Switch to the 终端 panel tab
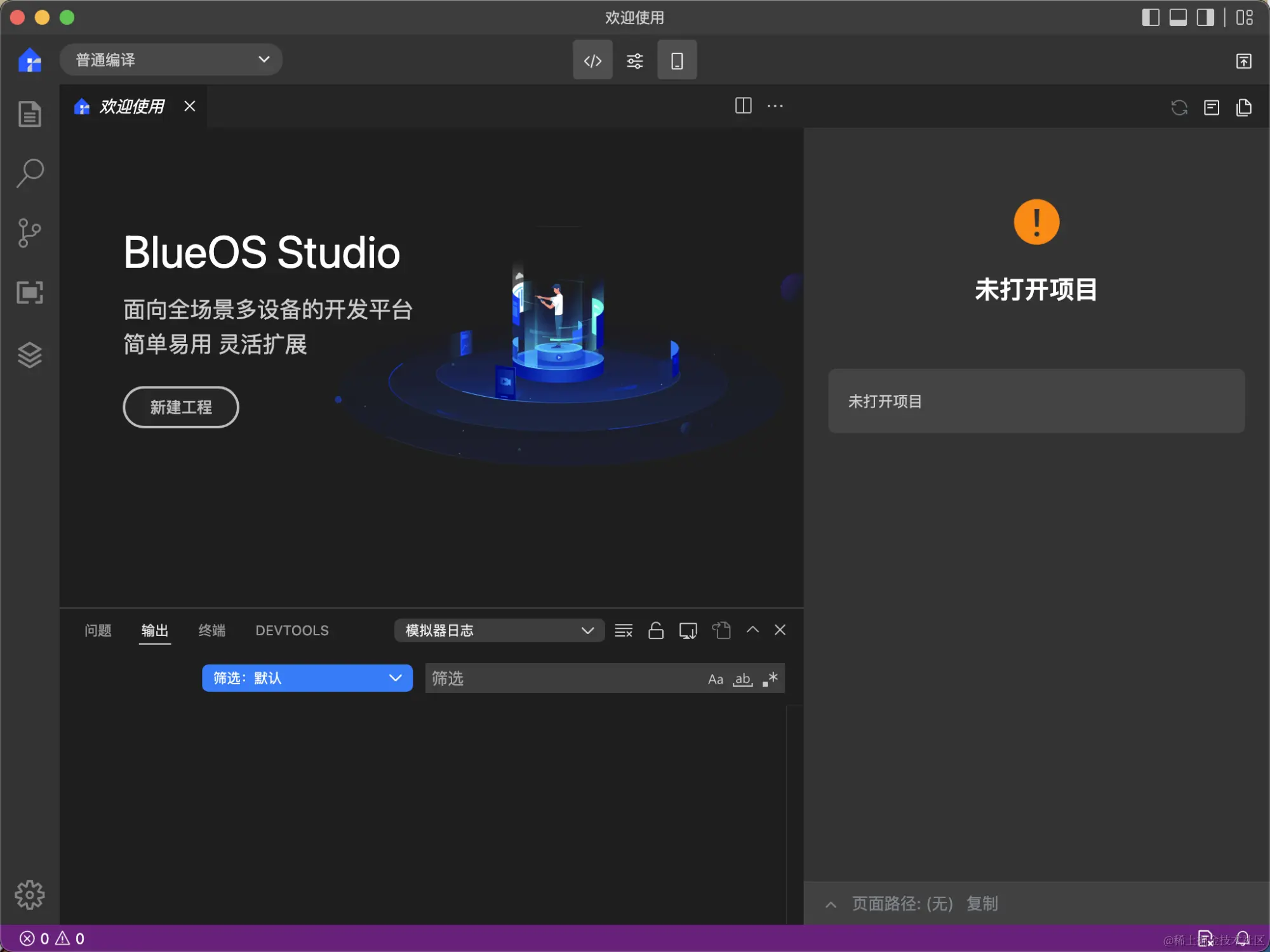The image size is (1270, 952). tap(212, 630)
